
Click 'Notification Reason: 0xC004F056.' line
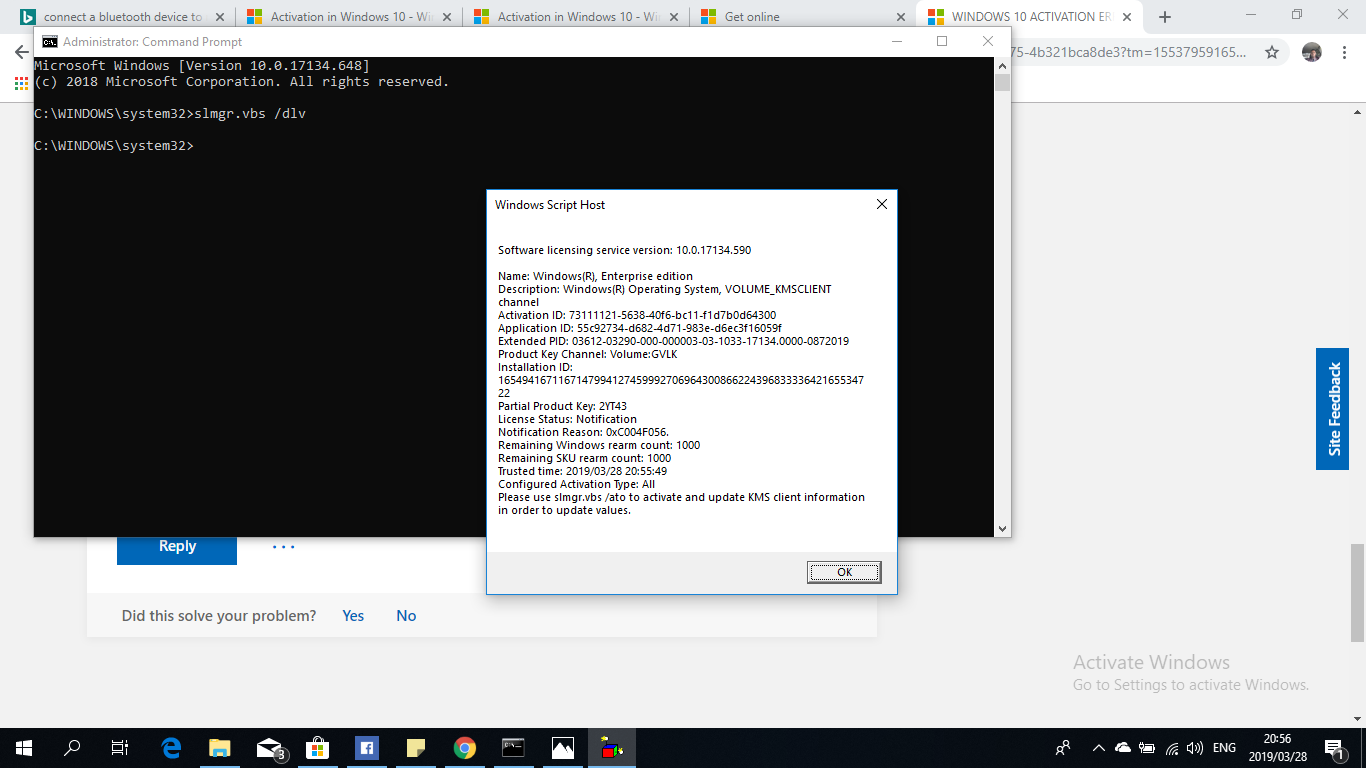tap(583, 432)
